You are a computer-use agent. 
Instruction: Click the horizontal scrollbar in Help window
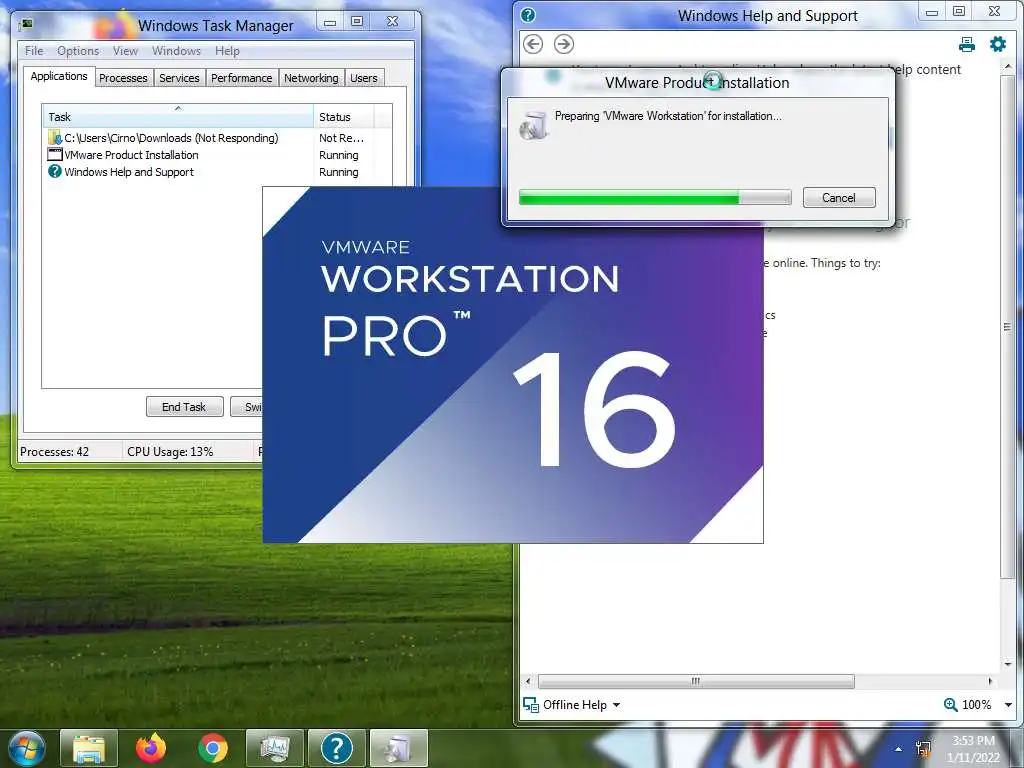click(696, 681)
